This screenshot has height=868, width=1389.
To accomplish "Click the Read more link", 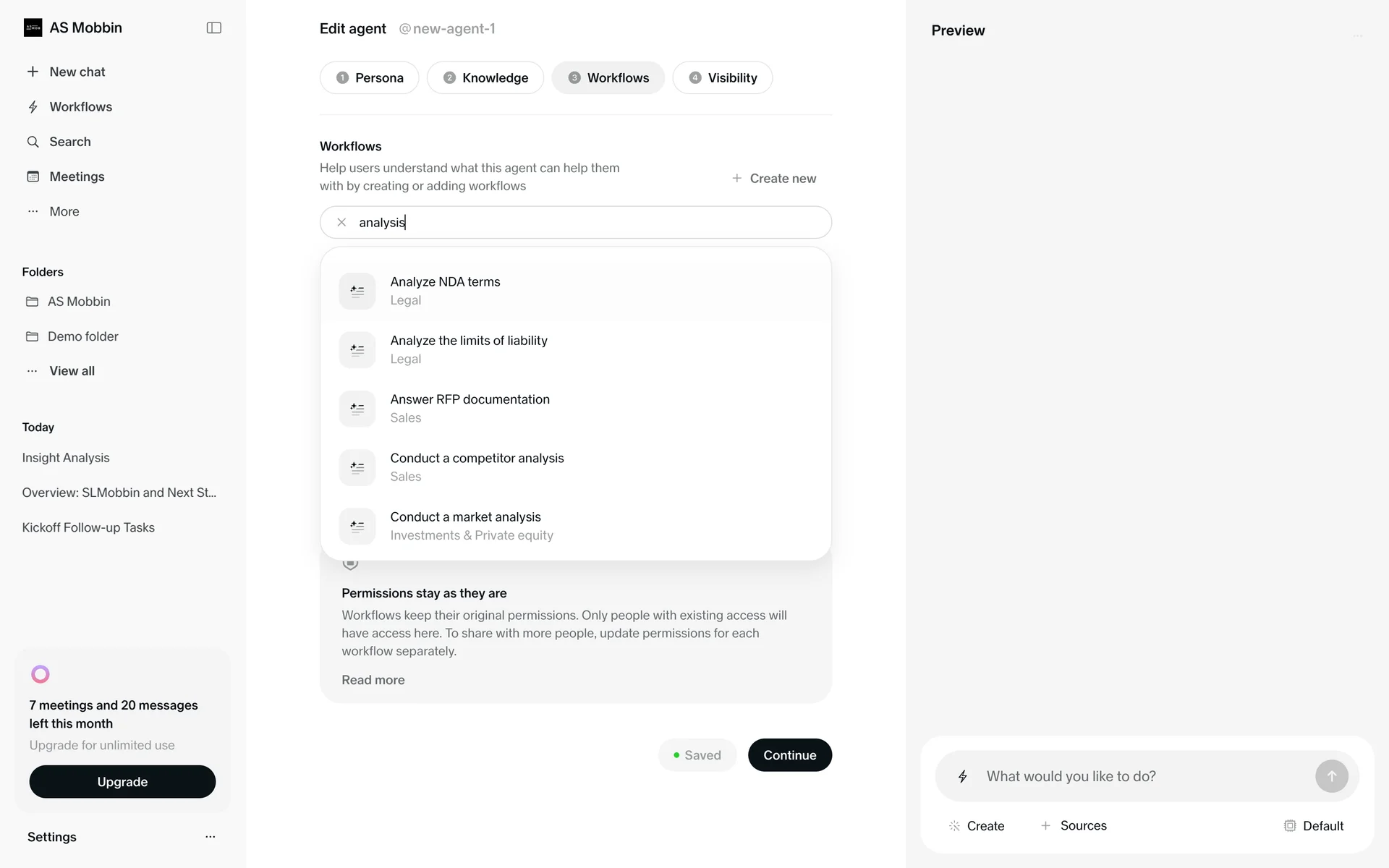I will coord(373,680).
